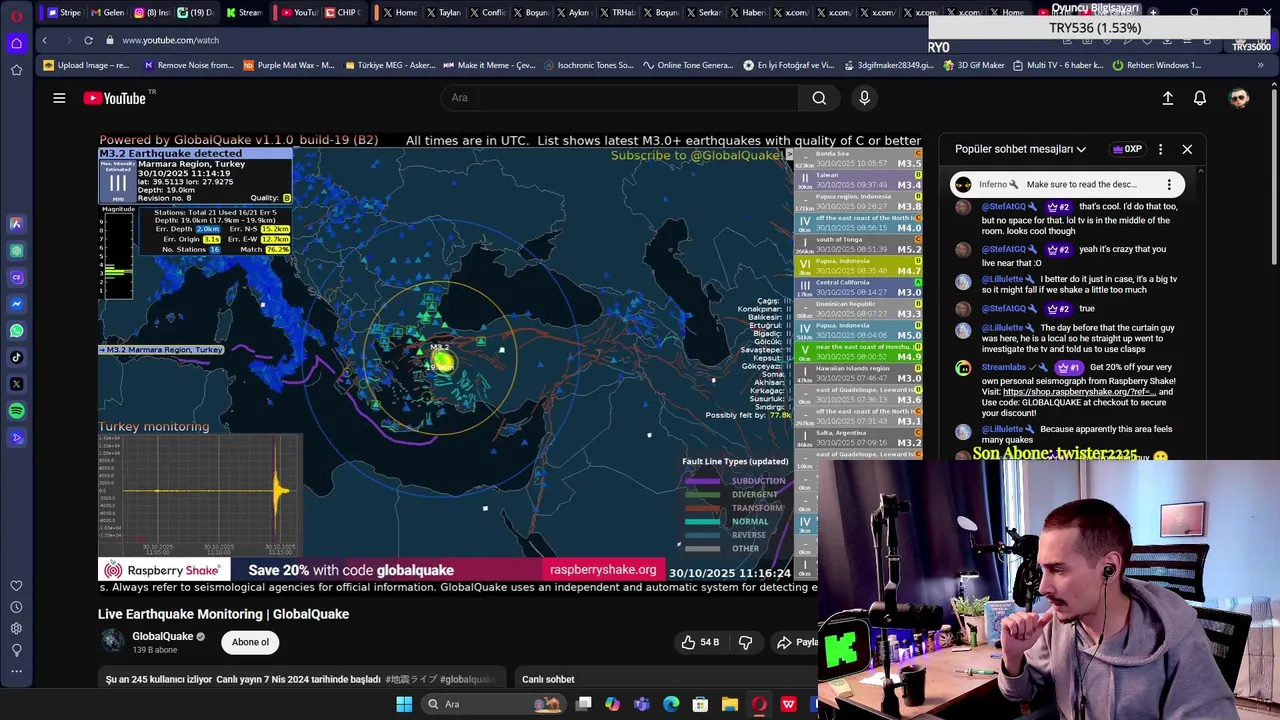
Task: Open Opera sidebar lightbulb icon
Action: click(16, 650)
